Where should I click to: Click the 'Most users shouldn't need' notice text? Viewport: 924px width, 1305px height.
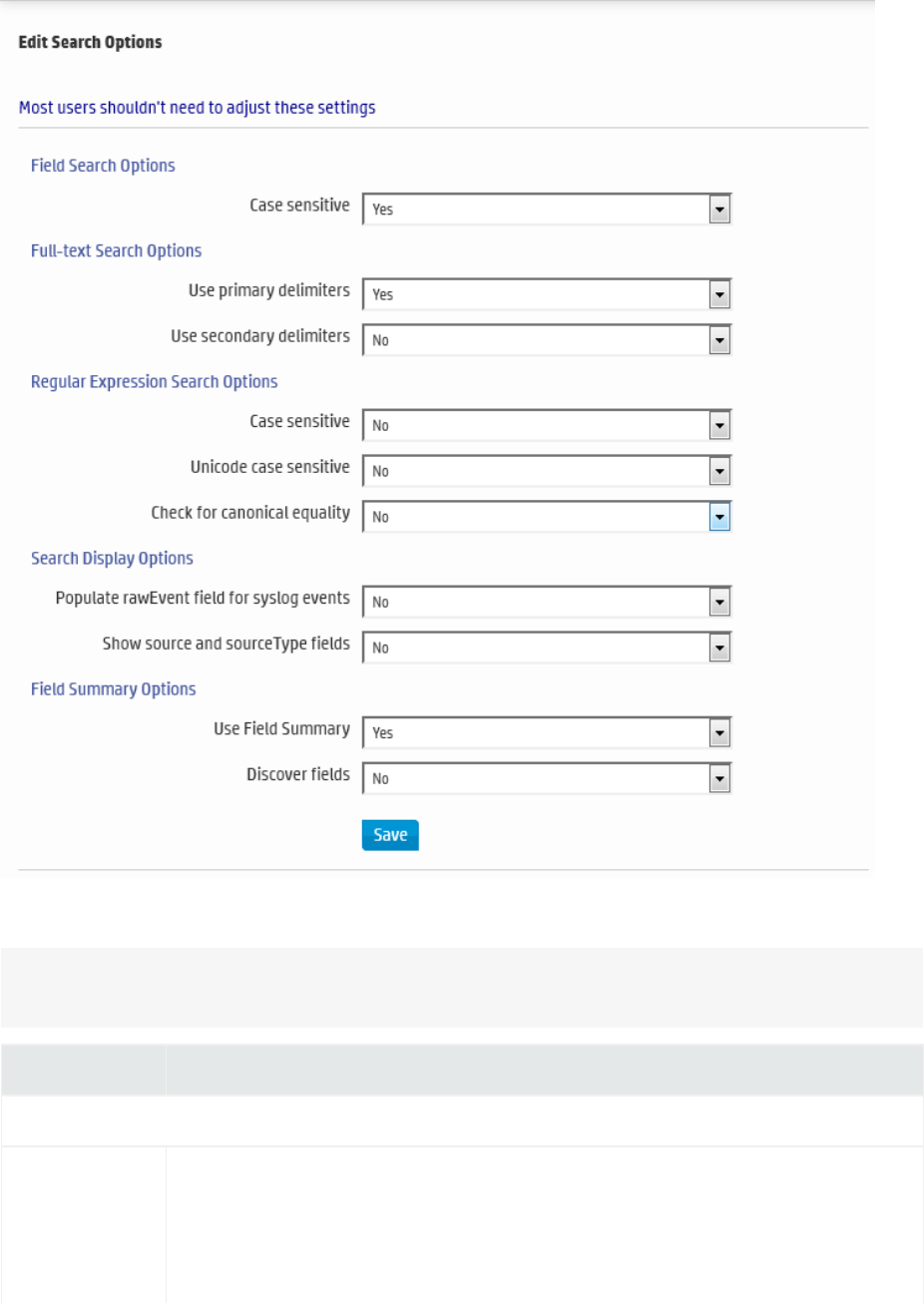pos(197,107)
